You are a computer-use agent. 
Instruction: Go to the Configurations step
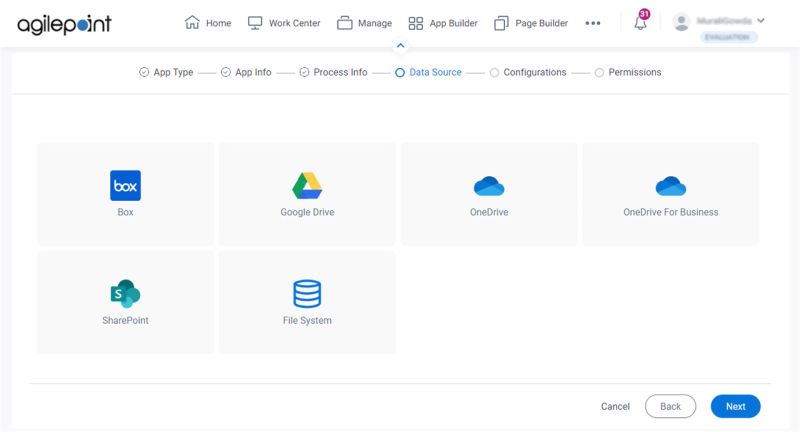pos(535,72)
